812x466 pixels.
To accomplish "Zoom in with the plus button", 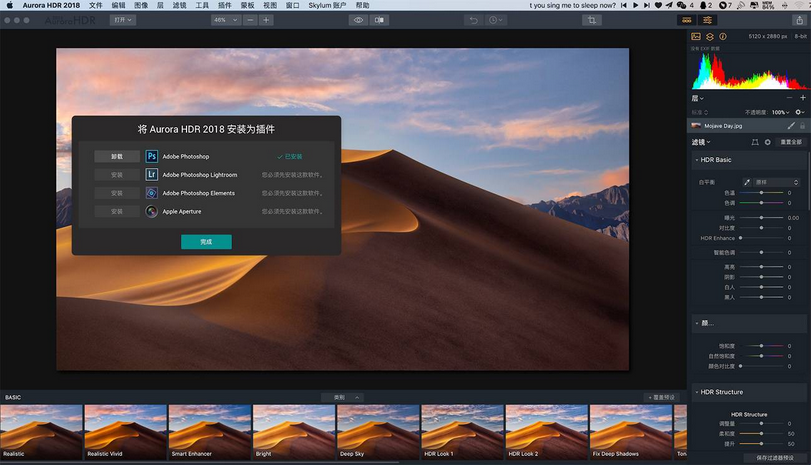I will tap(266, 20).
